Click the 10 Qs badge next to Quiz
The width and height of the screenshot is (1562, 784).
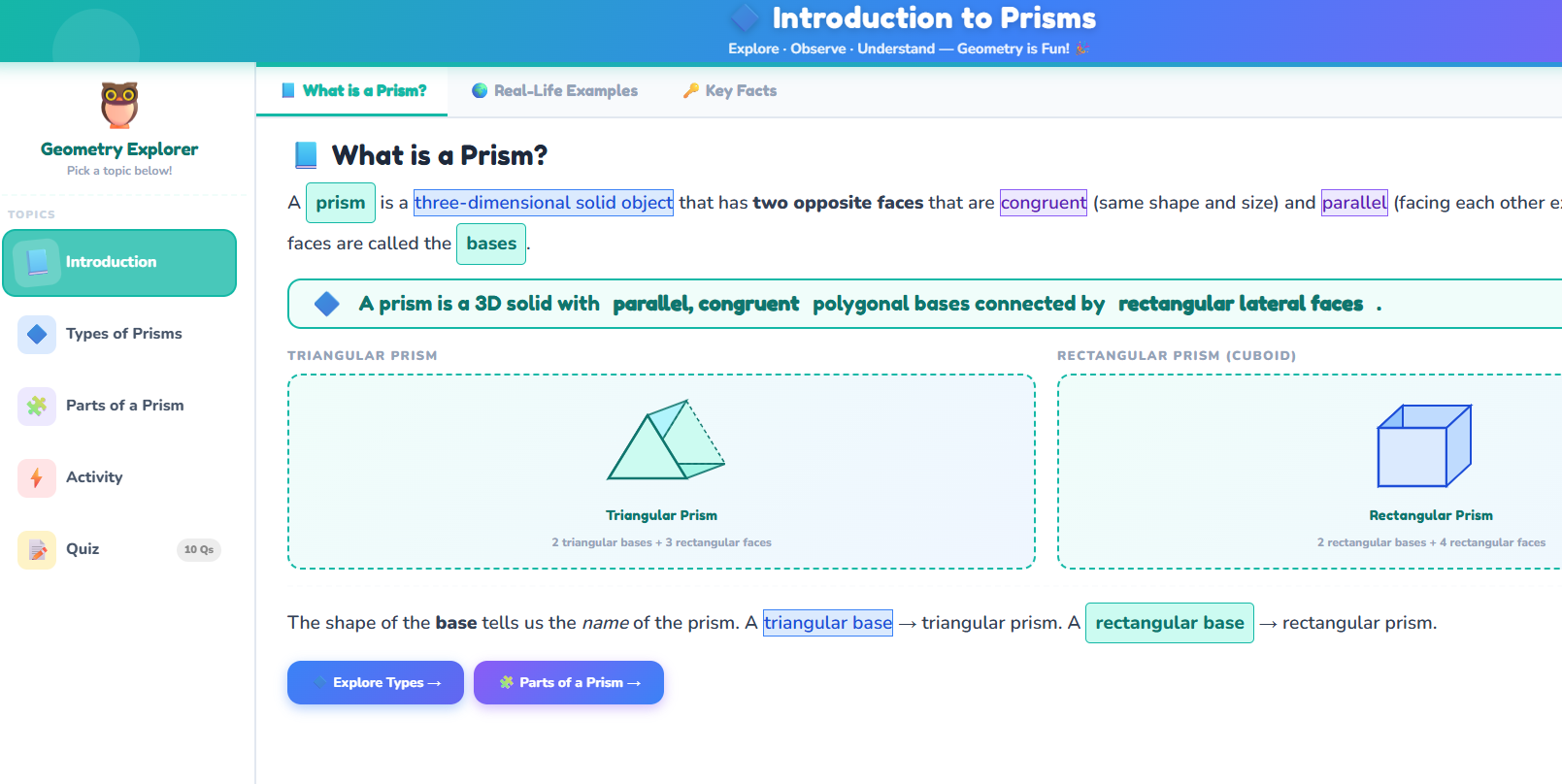(x=199, y=549)
